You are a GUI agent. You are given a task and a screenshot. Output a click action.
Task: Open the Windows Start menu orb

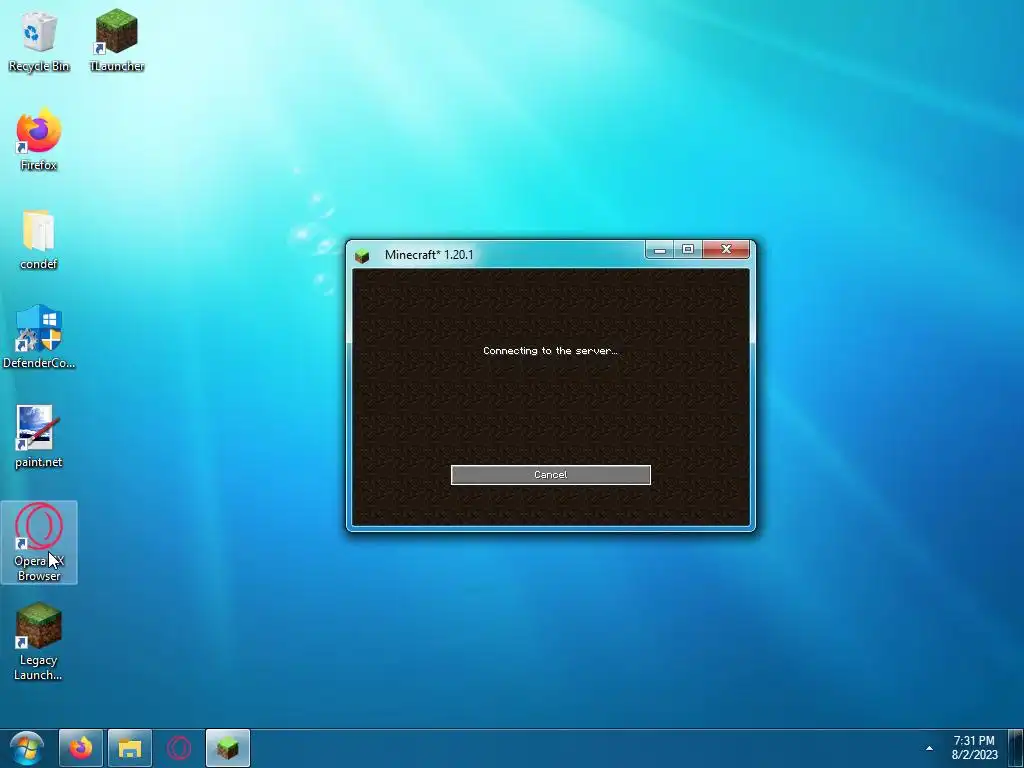tap(27, 748)
